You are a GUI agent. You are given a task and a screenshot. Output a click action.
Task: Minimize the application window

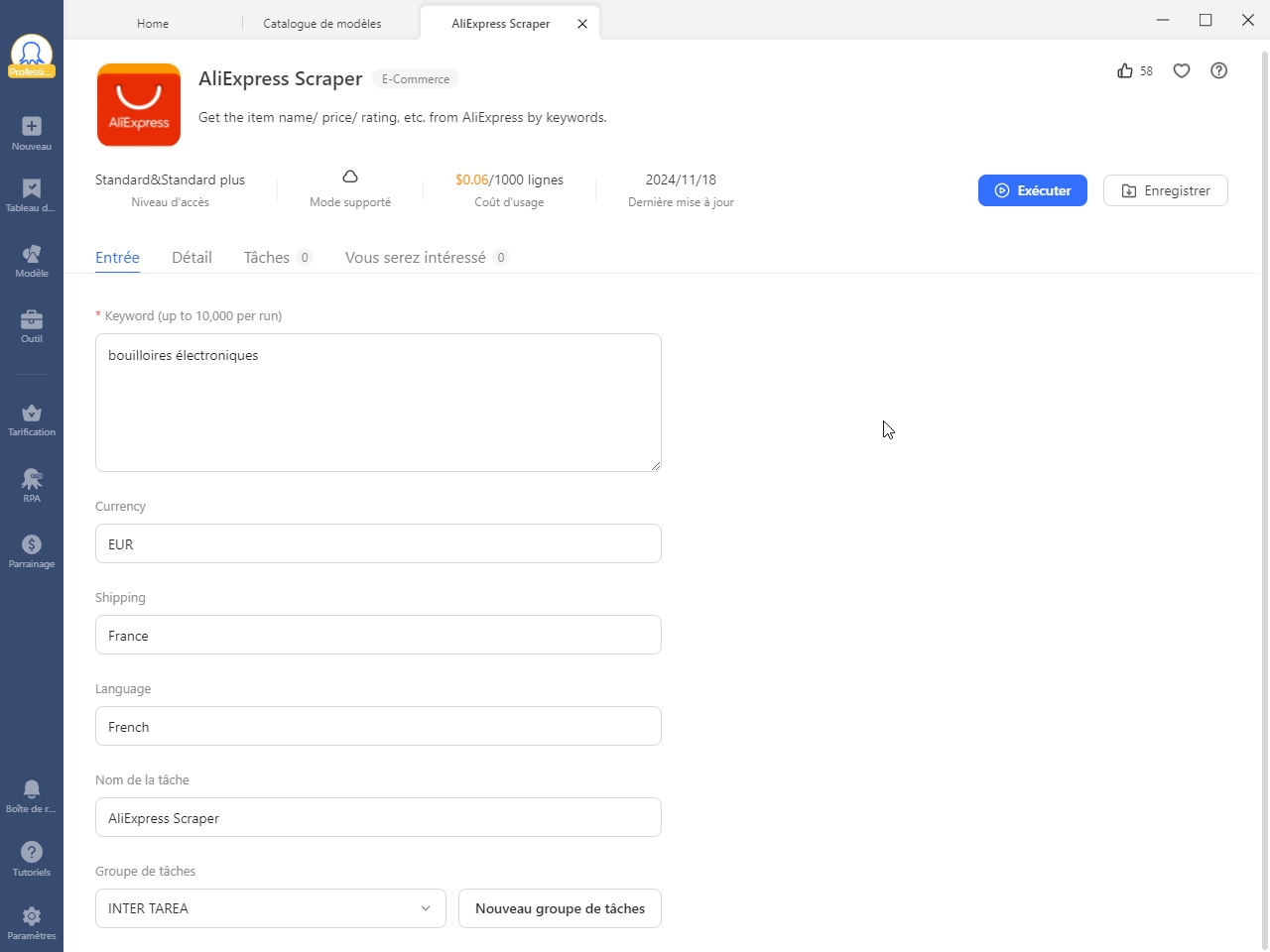click(1163, 20)
